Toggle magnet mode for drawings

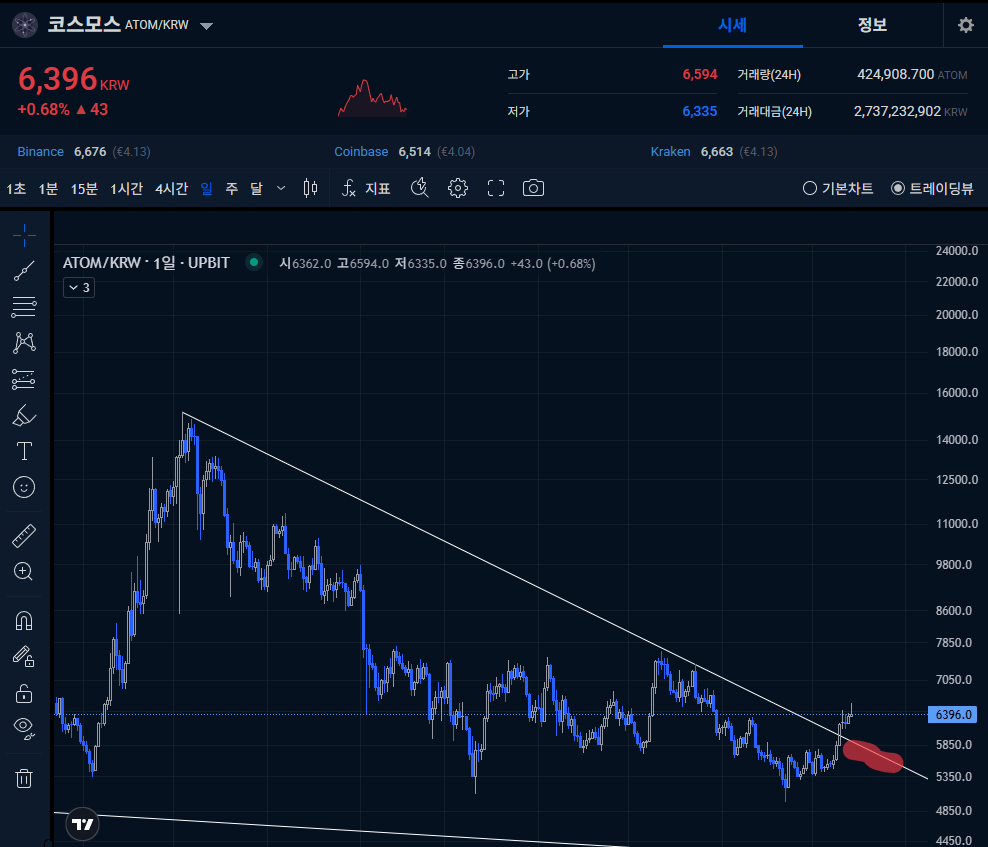24,621
